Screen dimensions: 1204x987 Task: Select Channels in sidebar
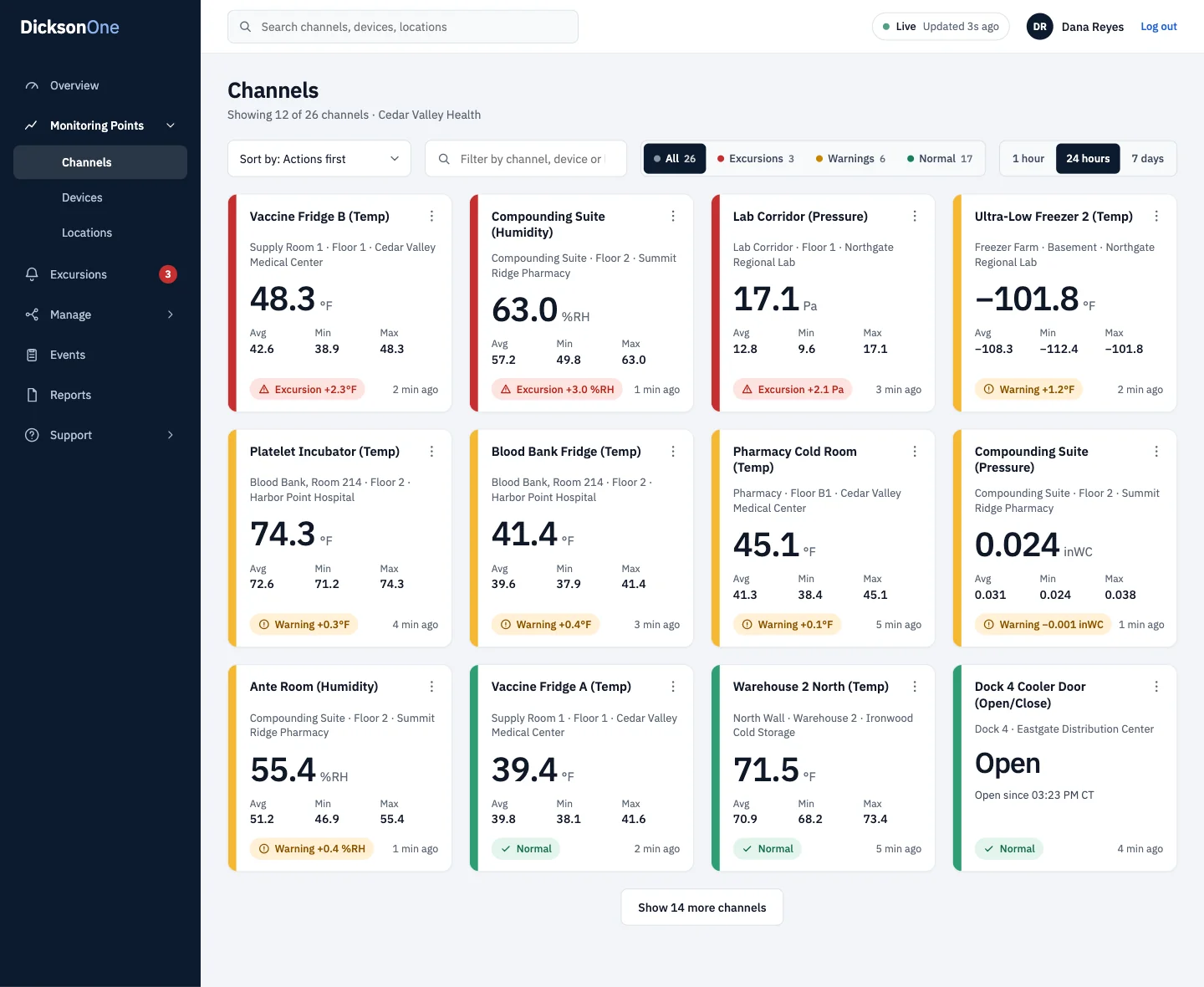tap(100, 162)
